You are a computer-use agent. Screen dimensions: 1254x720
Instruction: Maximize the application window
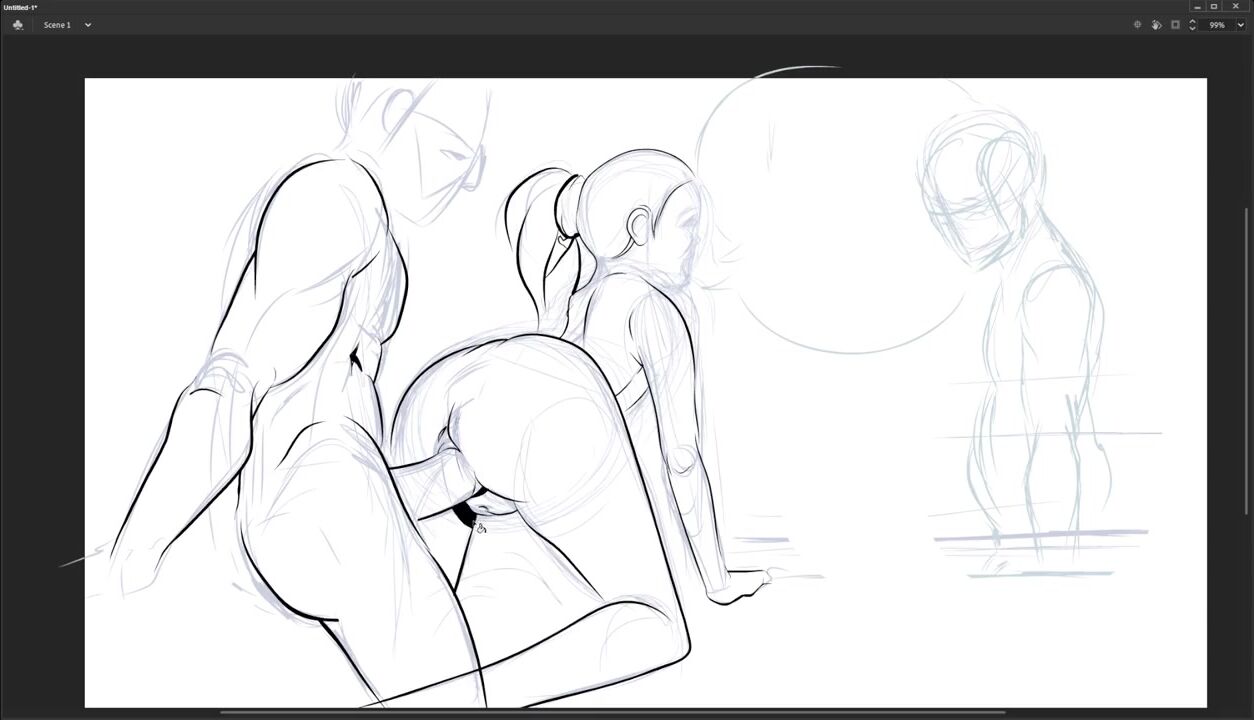(1214, 7)
